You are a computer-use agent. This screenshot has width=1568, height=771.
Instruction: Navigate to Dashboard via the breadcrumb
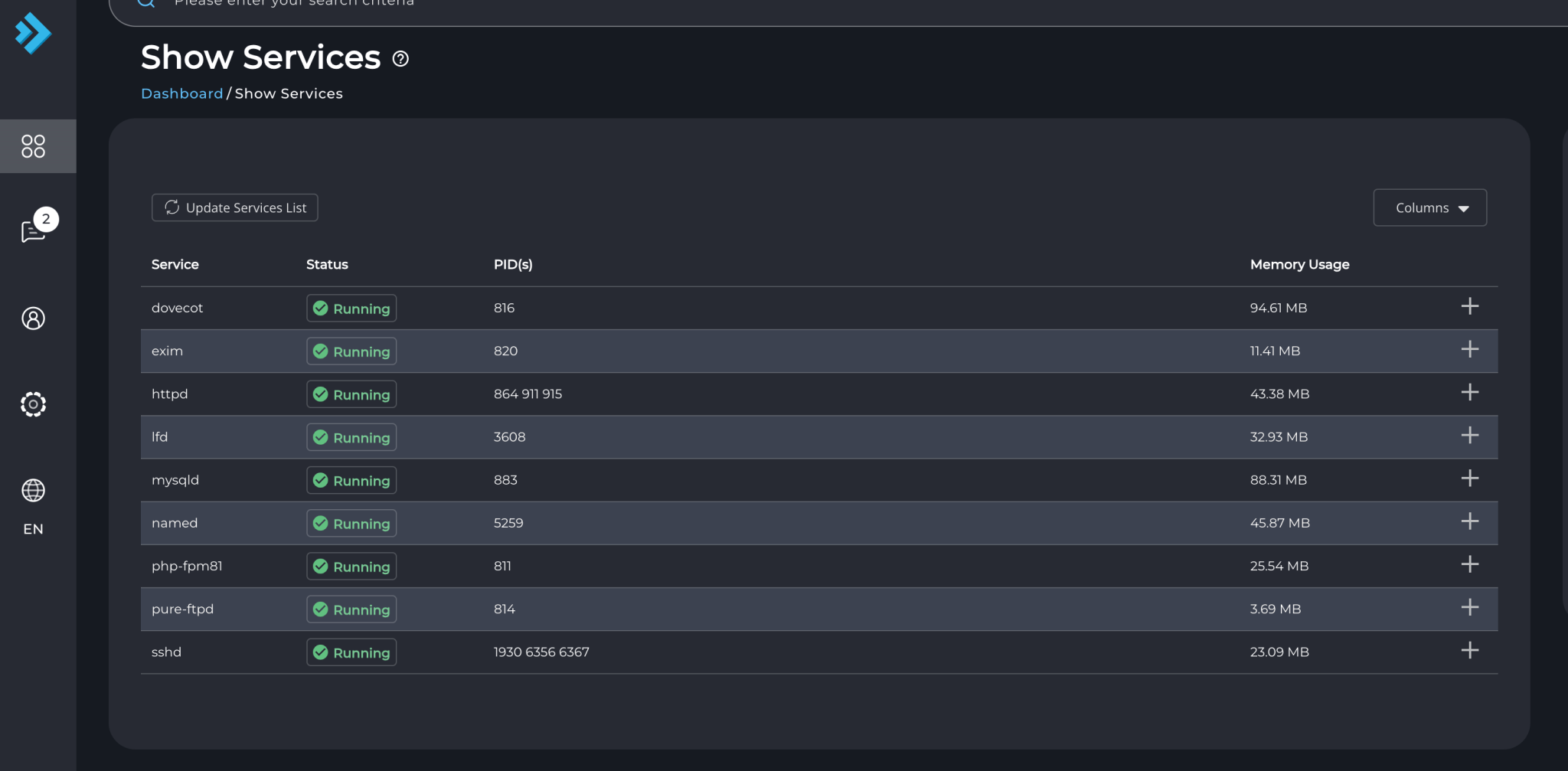tap(181, 93)
